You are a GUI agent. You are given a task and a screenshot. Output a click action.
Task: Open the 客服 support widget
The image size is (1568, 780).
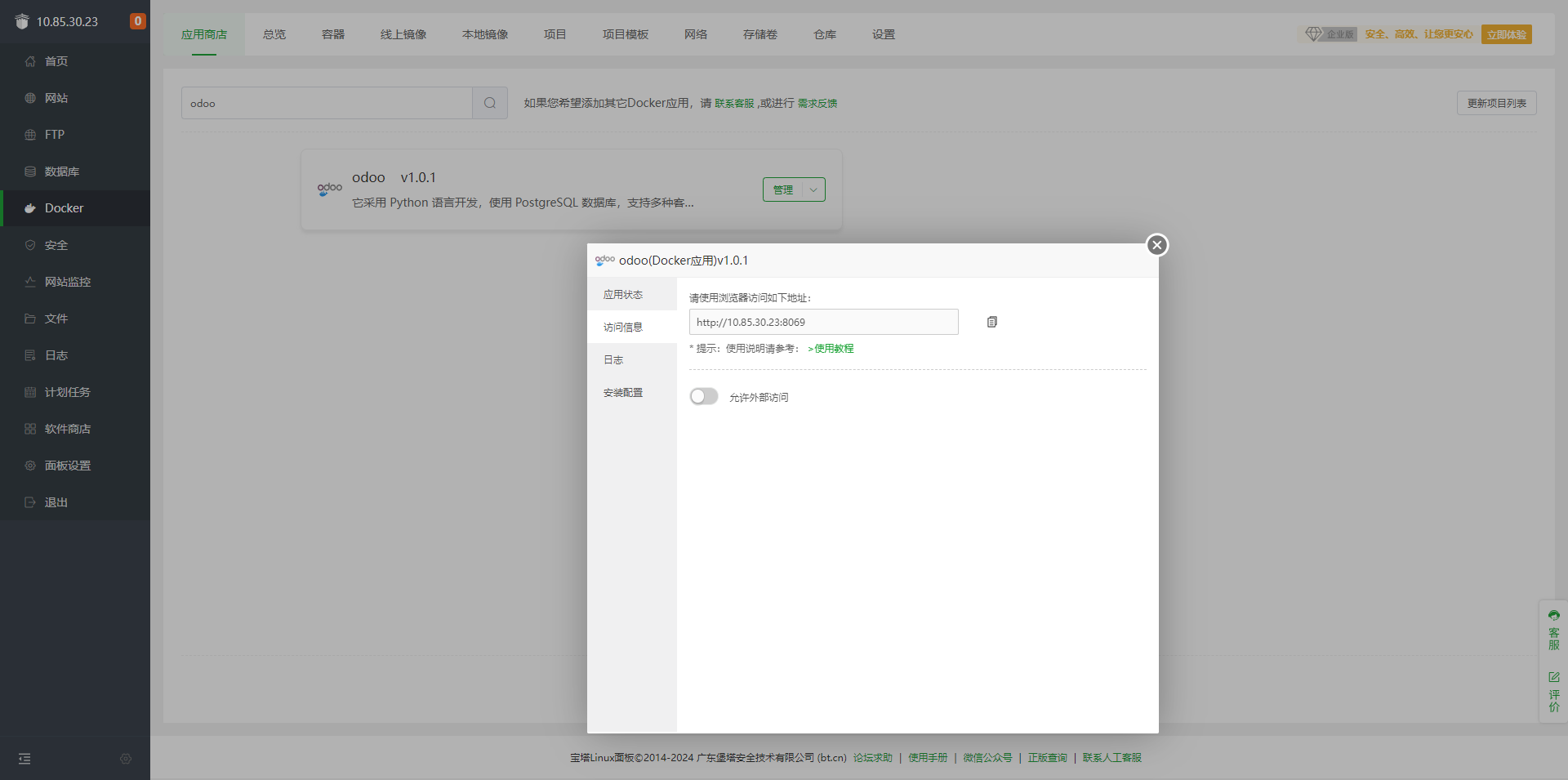tap(1554, 630)
